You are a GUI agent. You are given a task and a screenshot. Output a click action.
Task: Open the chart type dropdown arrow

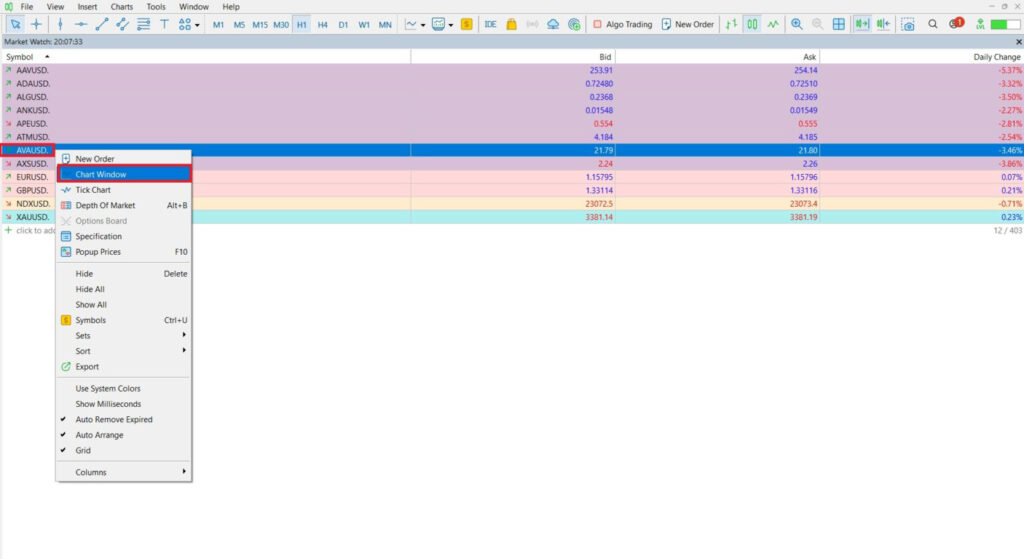pyautogui.click(x=423, y=24)
